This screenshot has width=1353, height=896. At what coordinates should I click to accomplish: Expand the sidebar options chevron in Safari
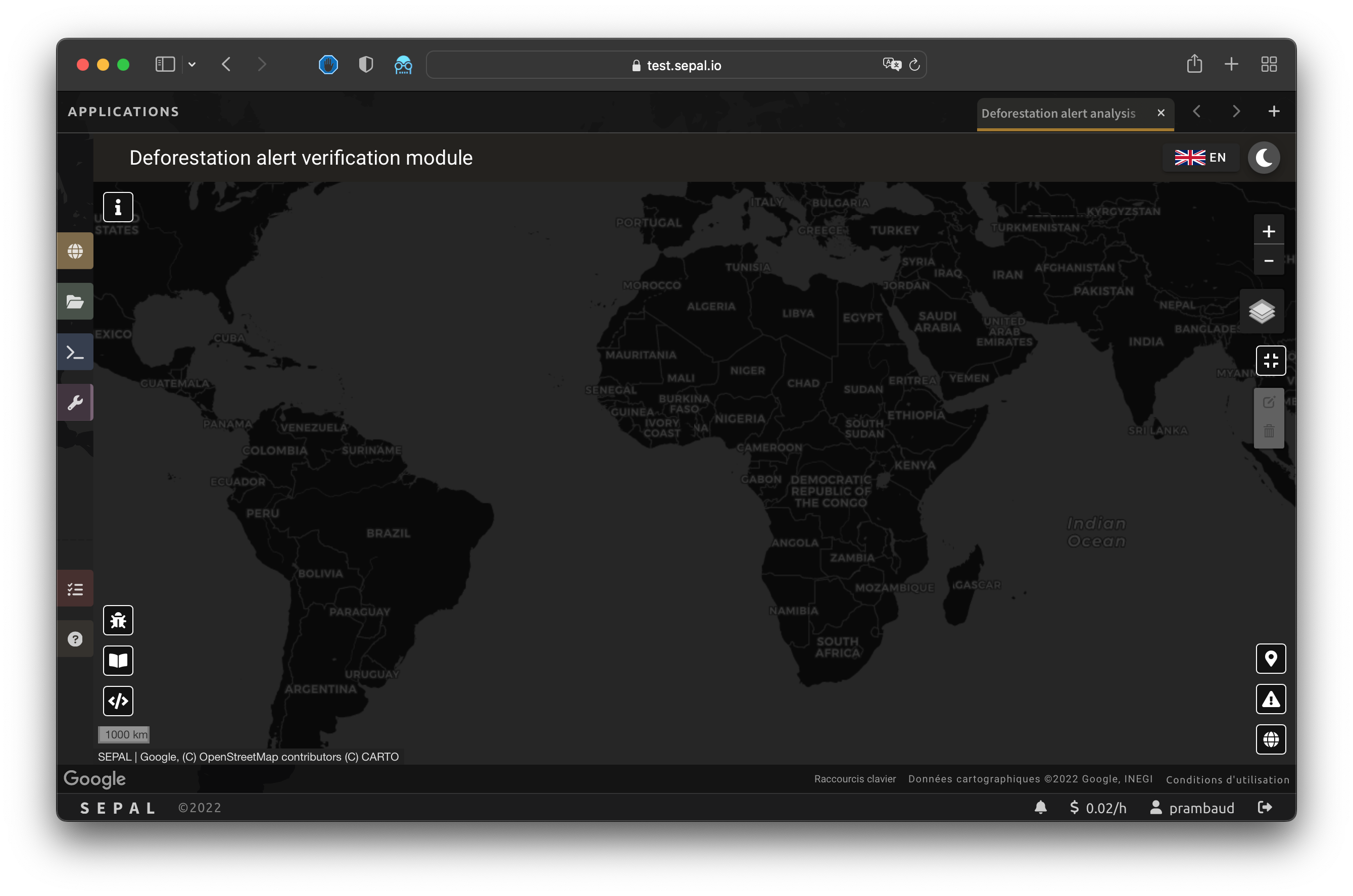coord(192,65)
